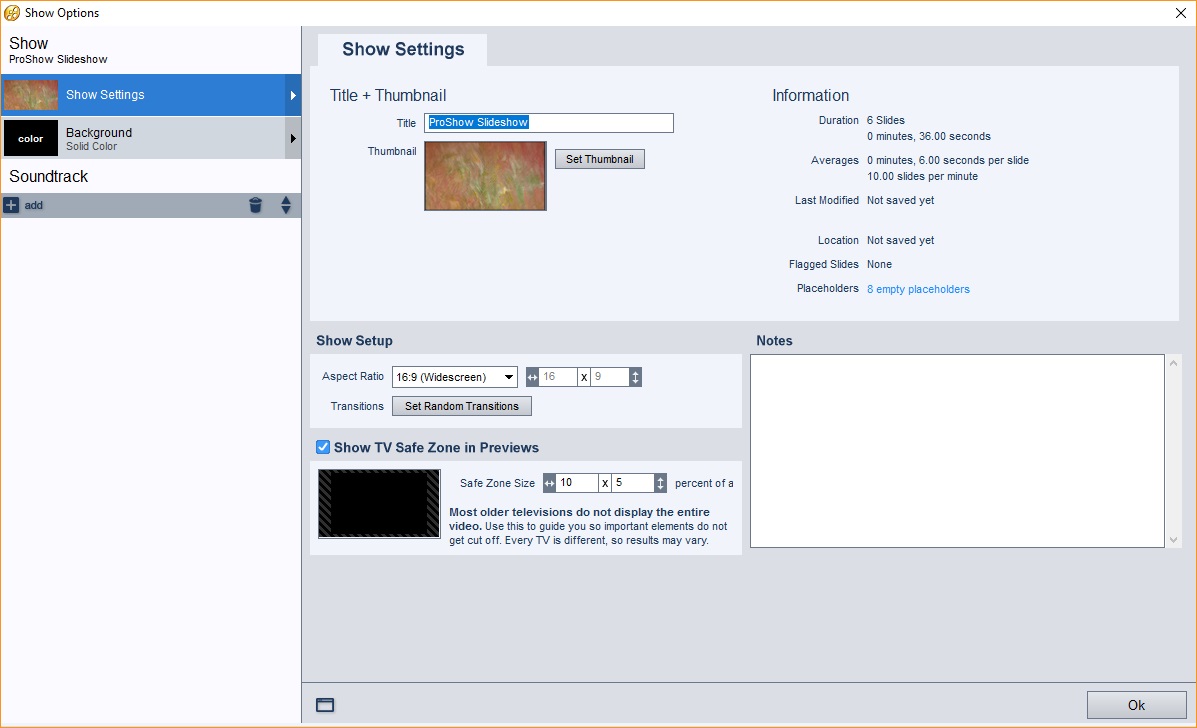Click Flagged Slides 'None' value

tap(879, 264)
